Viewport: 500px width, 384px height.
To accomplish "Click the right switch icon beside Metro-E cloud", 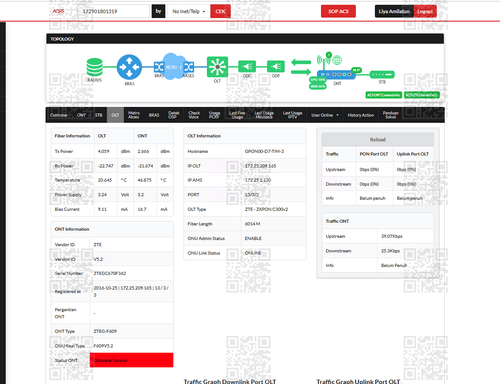I will [189, 67].
